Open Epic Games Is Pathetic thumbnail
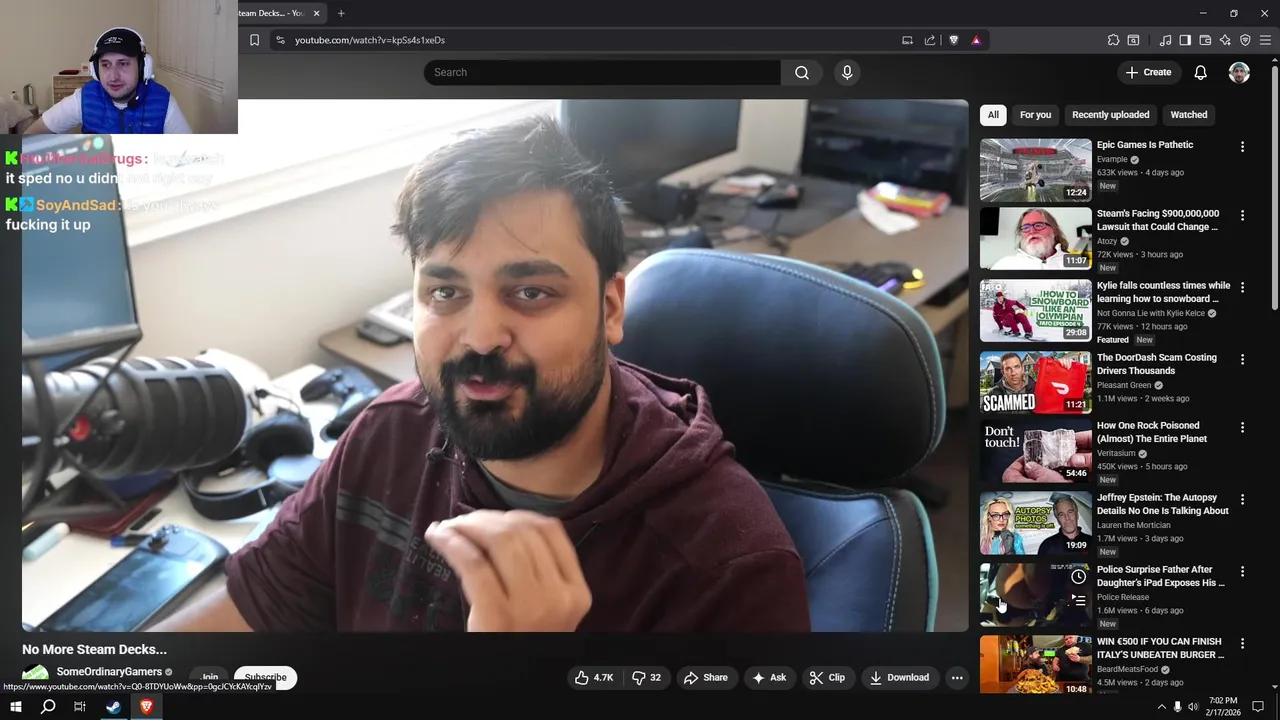 click(1035, 170)
